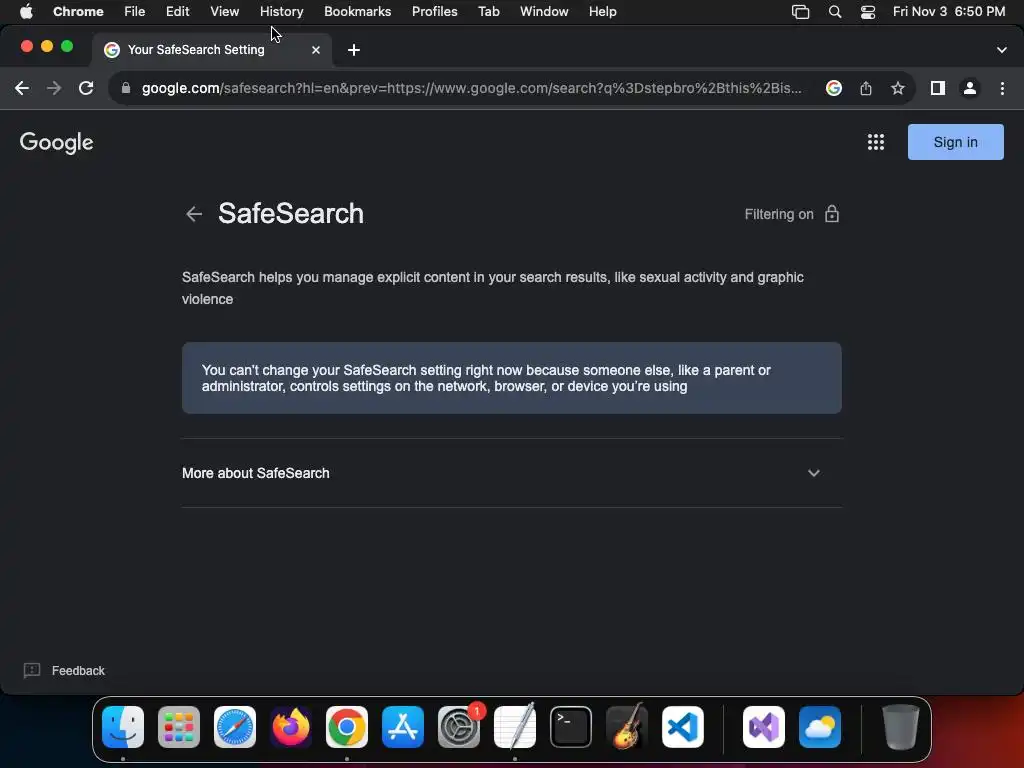Open the Chrome three-dot menu

click(x=1002, y=88)
